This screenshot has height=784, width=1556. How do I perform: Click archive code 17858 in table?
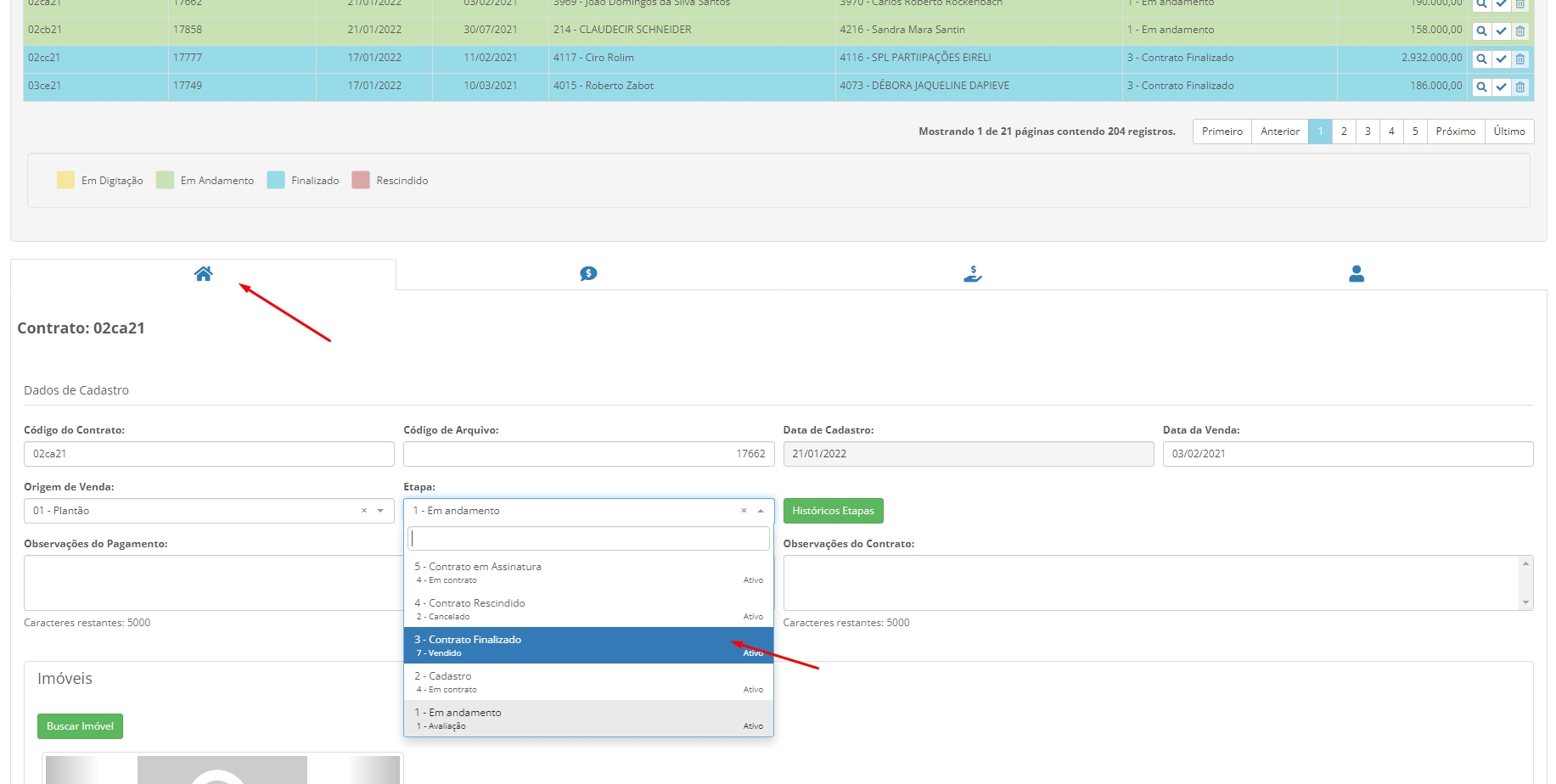[188, 30]
